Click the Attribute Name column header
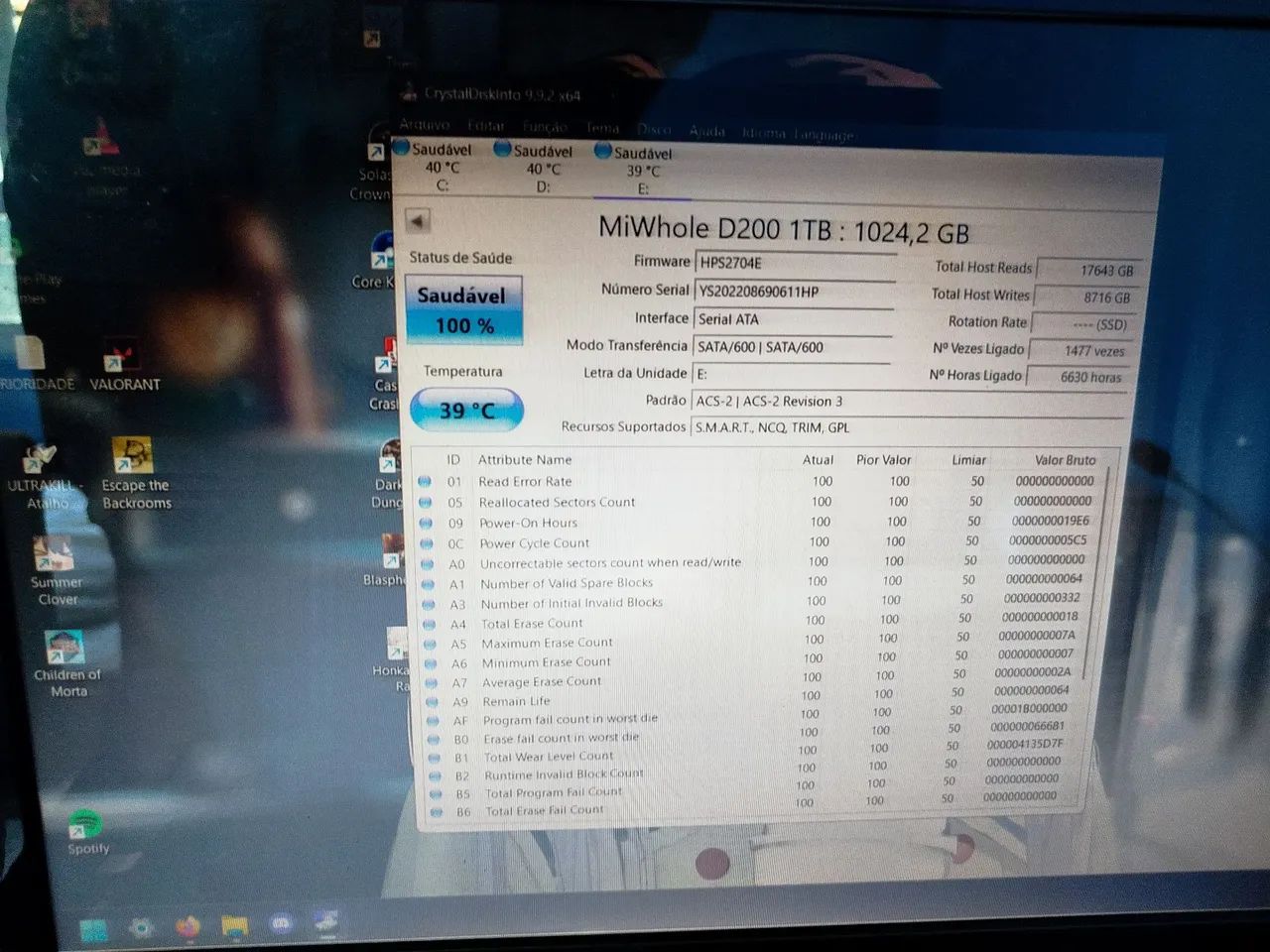The width and height of the screenshot is (1270, 952). coord(525,459)
